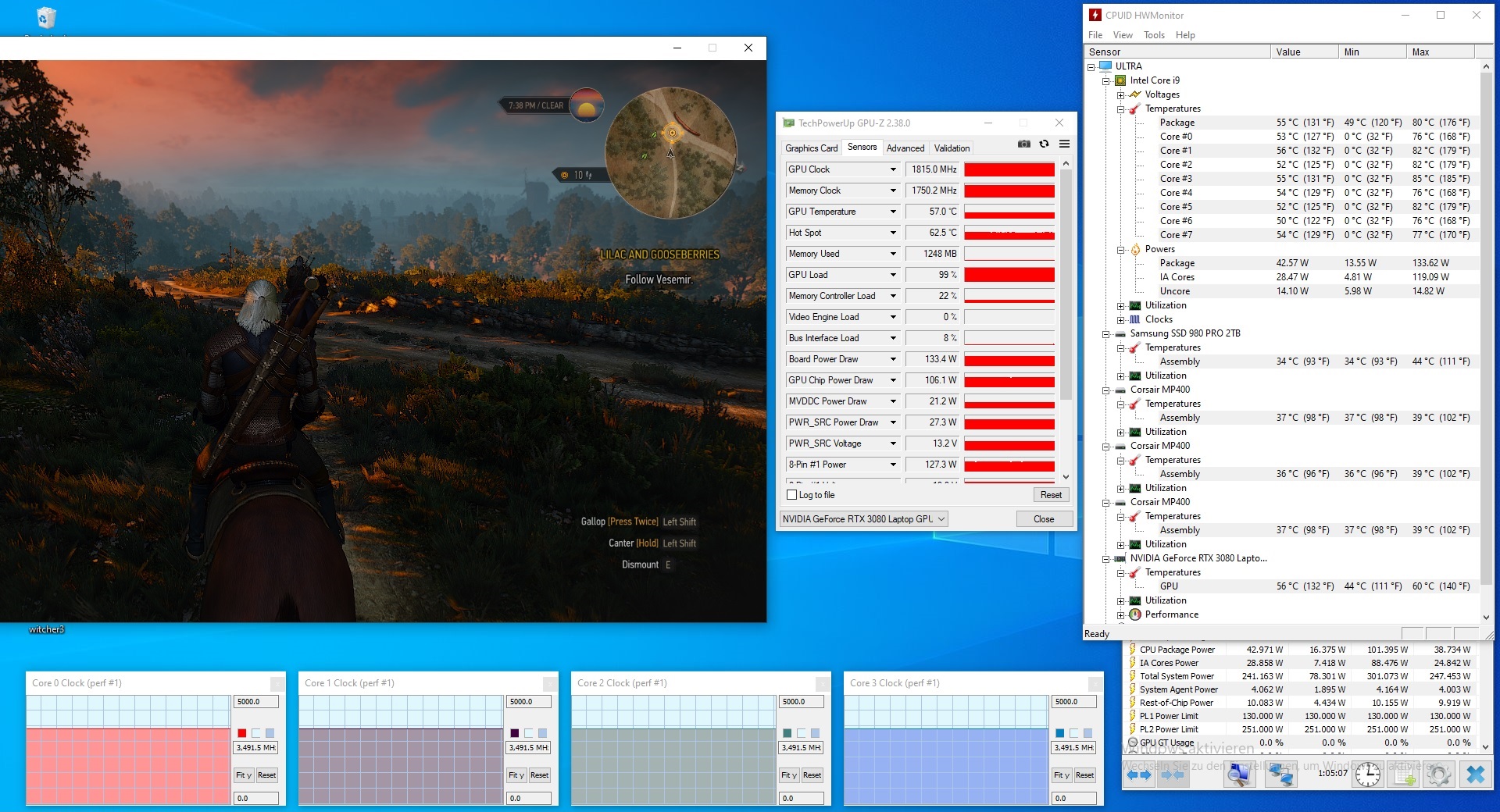
Task: Close the Core 0 Clock graph panel
Action: tap(277, 683)
